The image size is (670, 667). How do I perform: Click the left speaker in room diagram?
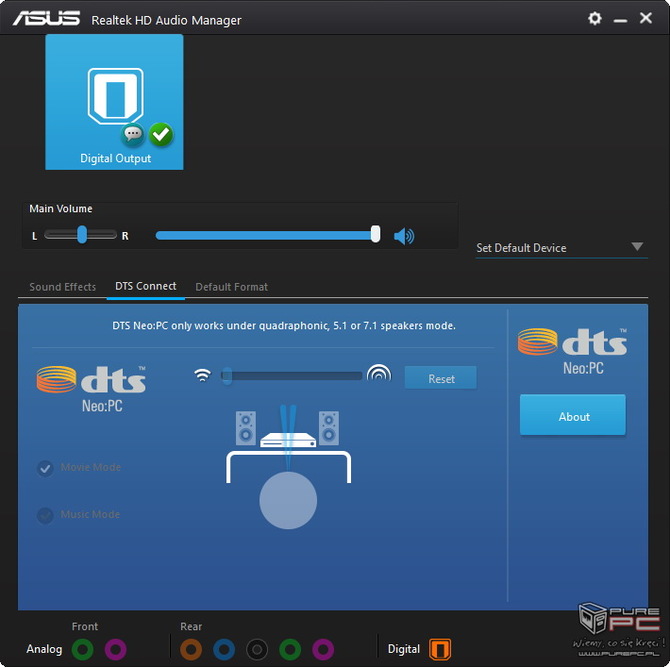[x=246, y=428]
